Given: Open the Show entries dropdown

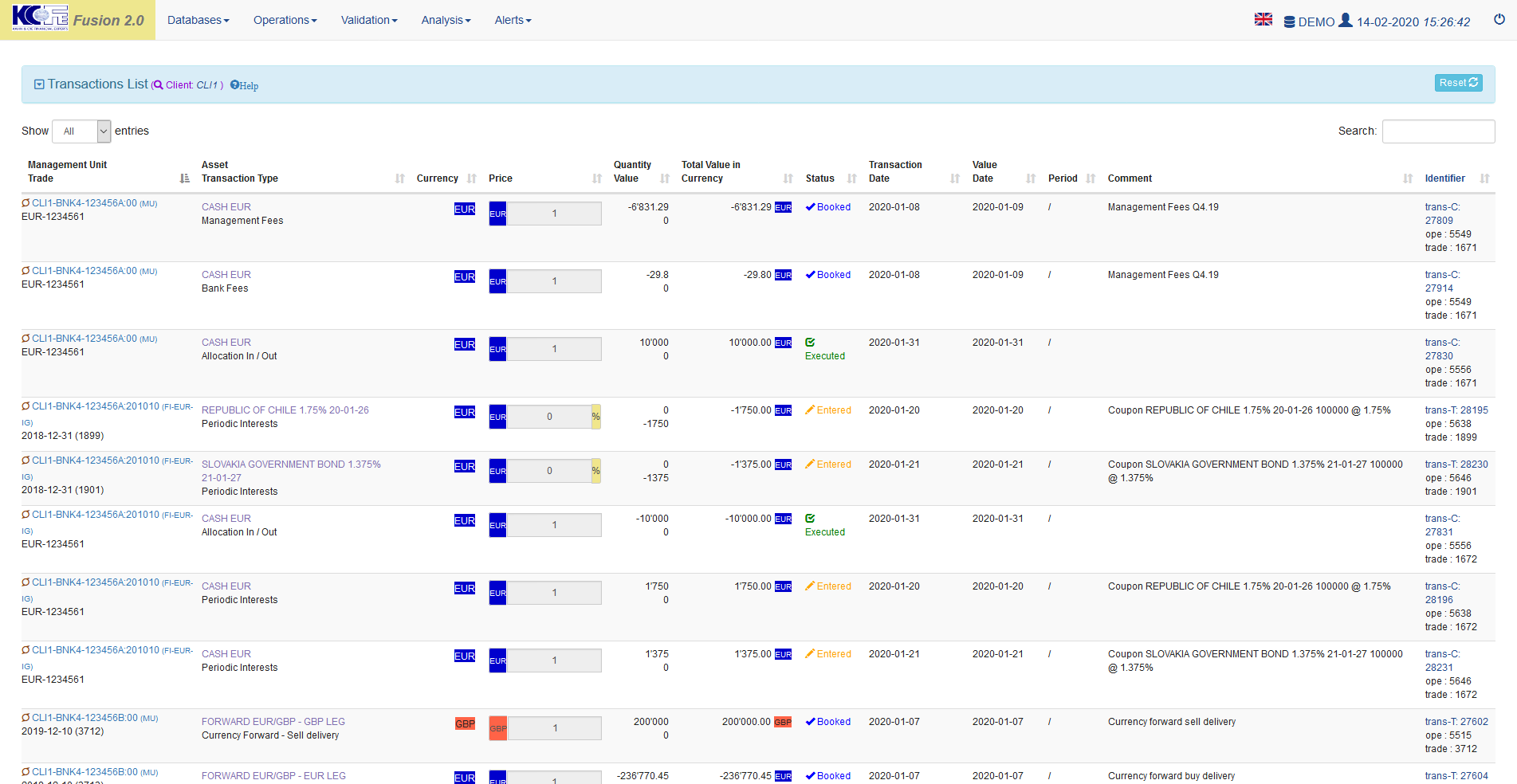Looking at the screenshot, I should (81, 131).
